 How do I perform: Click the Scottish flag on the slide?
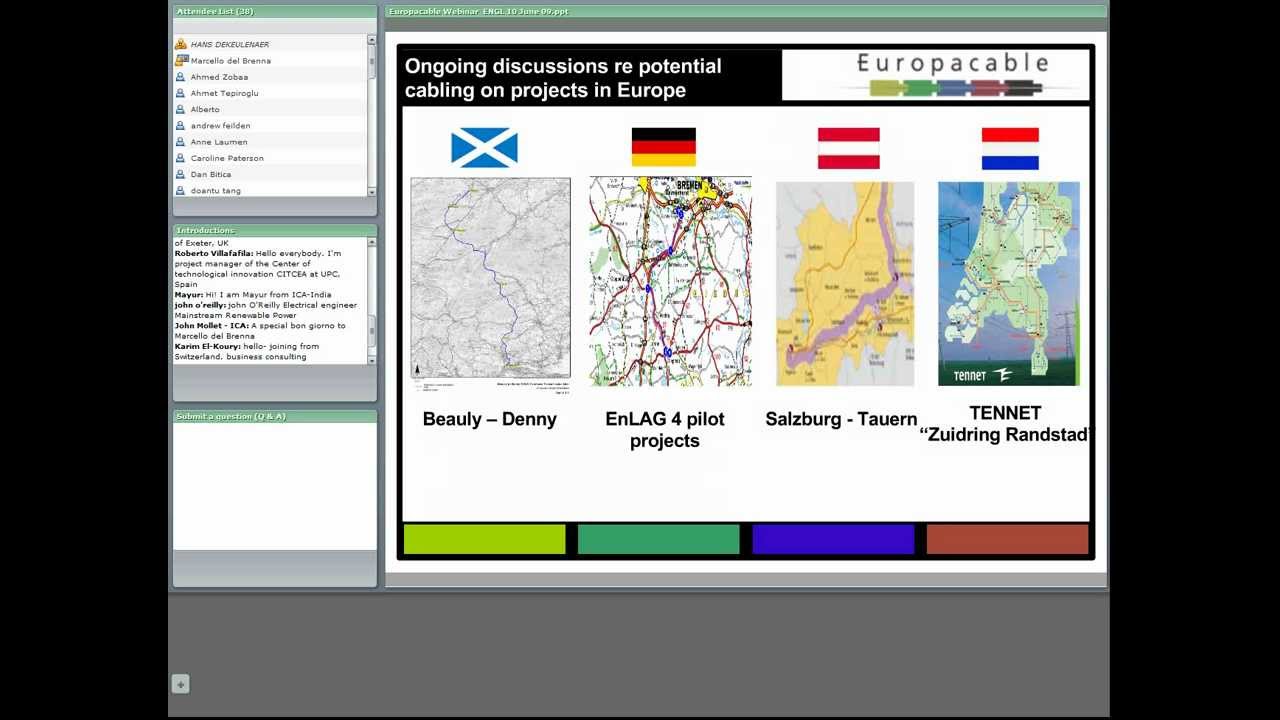484,148
